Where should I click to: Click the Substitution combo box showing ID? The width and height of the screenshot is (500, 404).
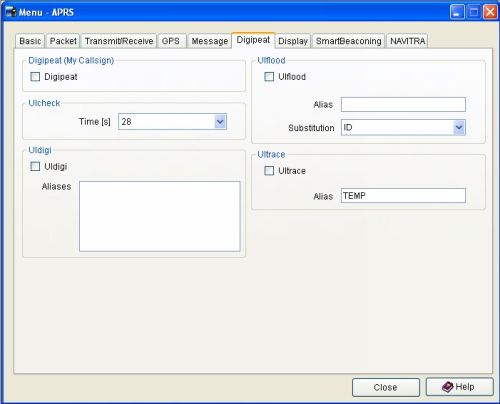[403, 128]
